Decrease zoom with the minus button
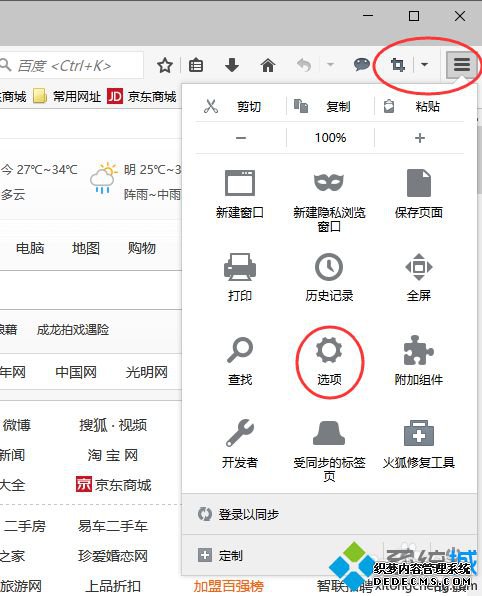 pyautogui.click(x=241, y=138)
